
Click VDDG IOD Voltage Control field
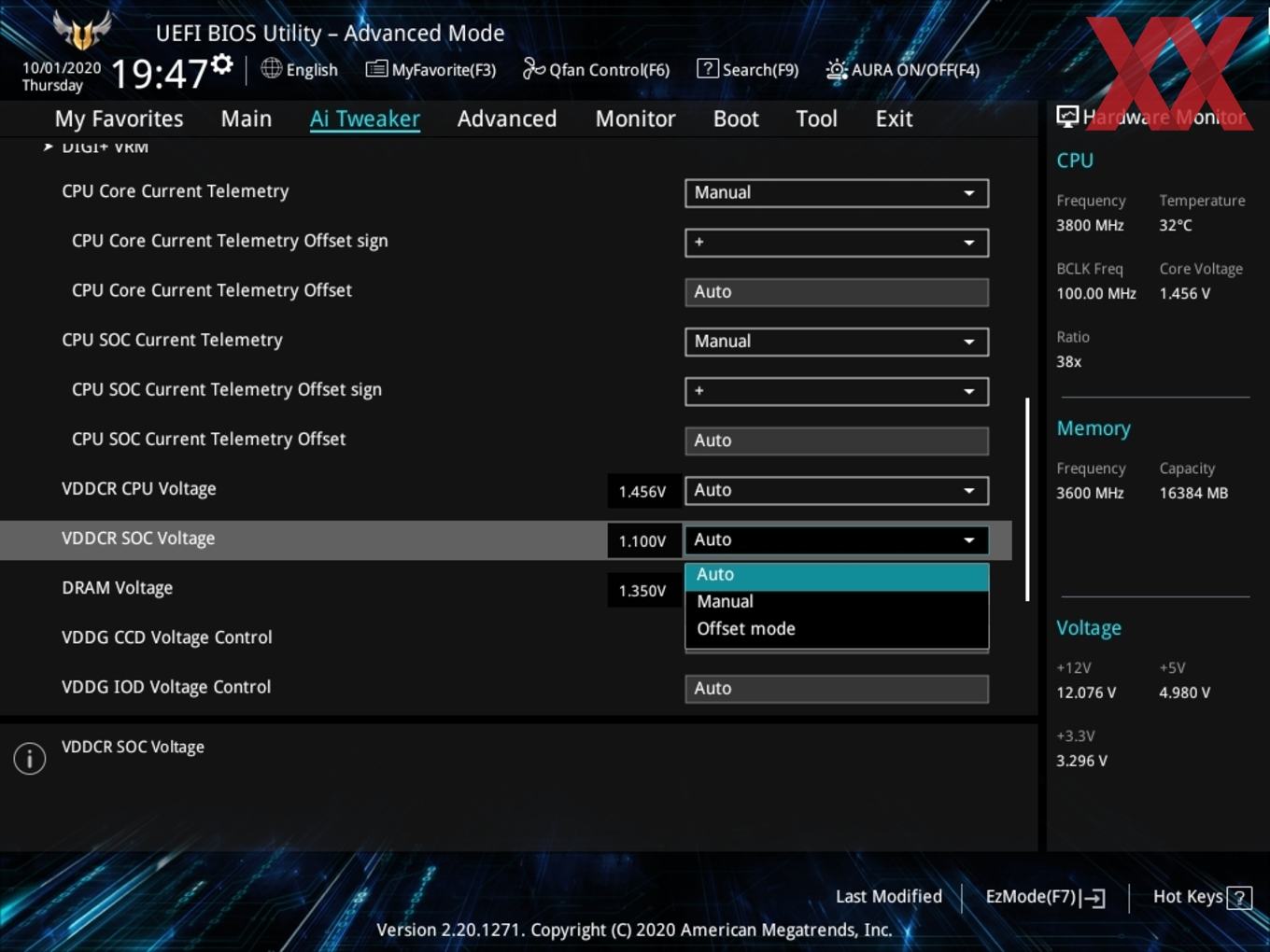[x=837, y=689]
